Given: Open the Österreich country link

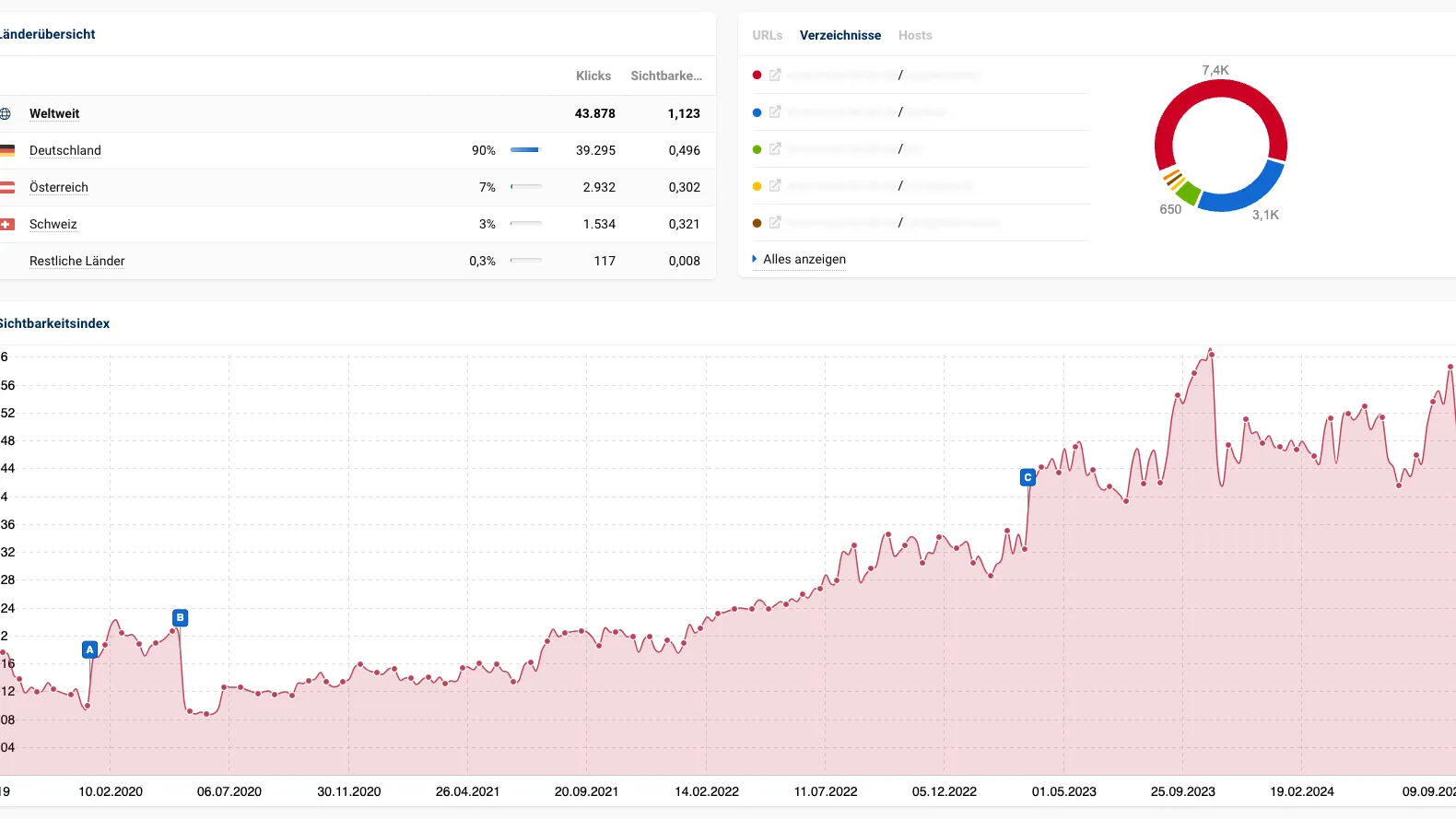Looking at the screenshot, I should pyautogui.click(x=59, y=187).
